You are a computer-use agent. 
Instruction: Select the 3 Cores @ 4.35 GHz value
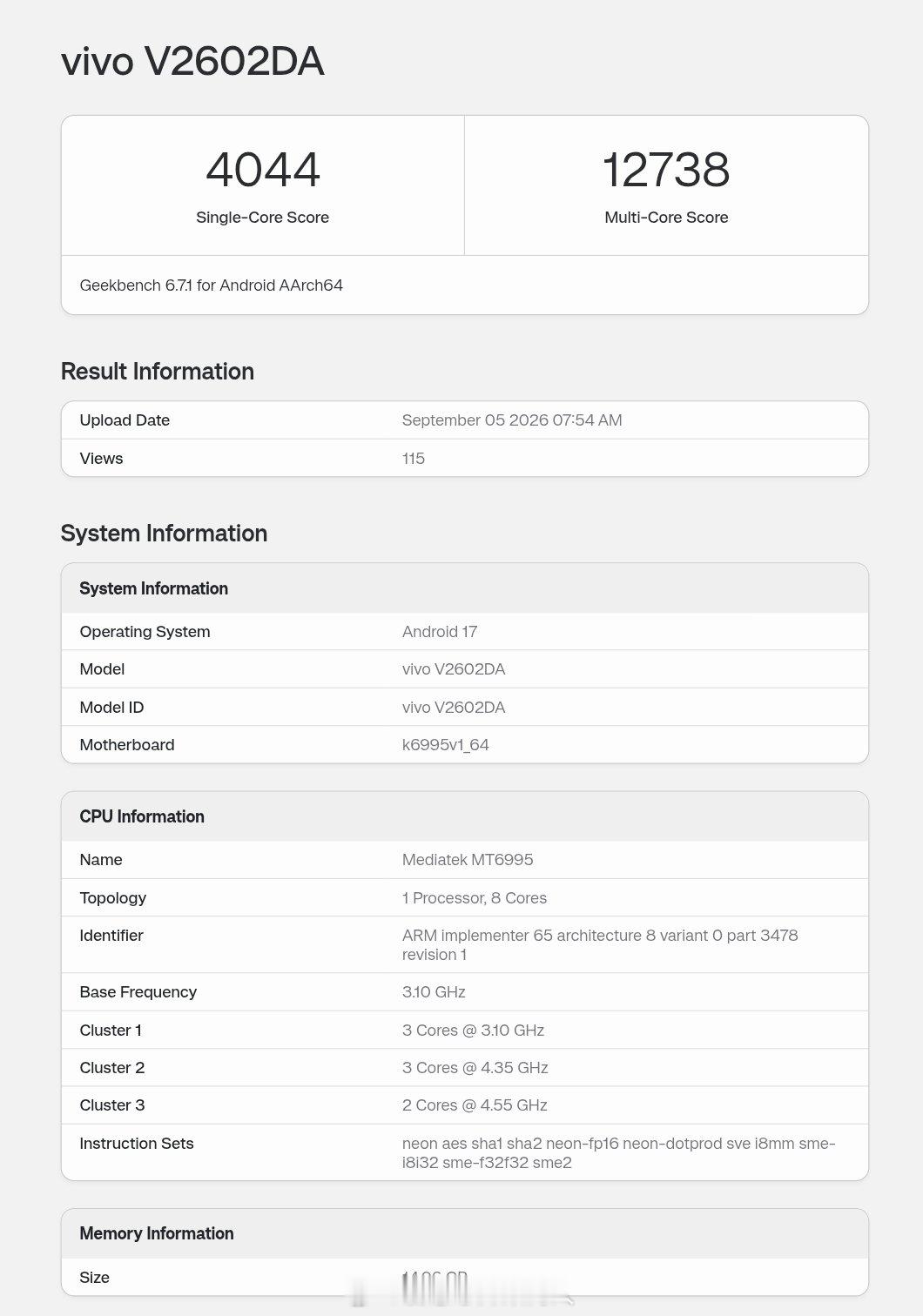[x=475, y=1068]
